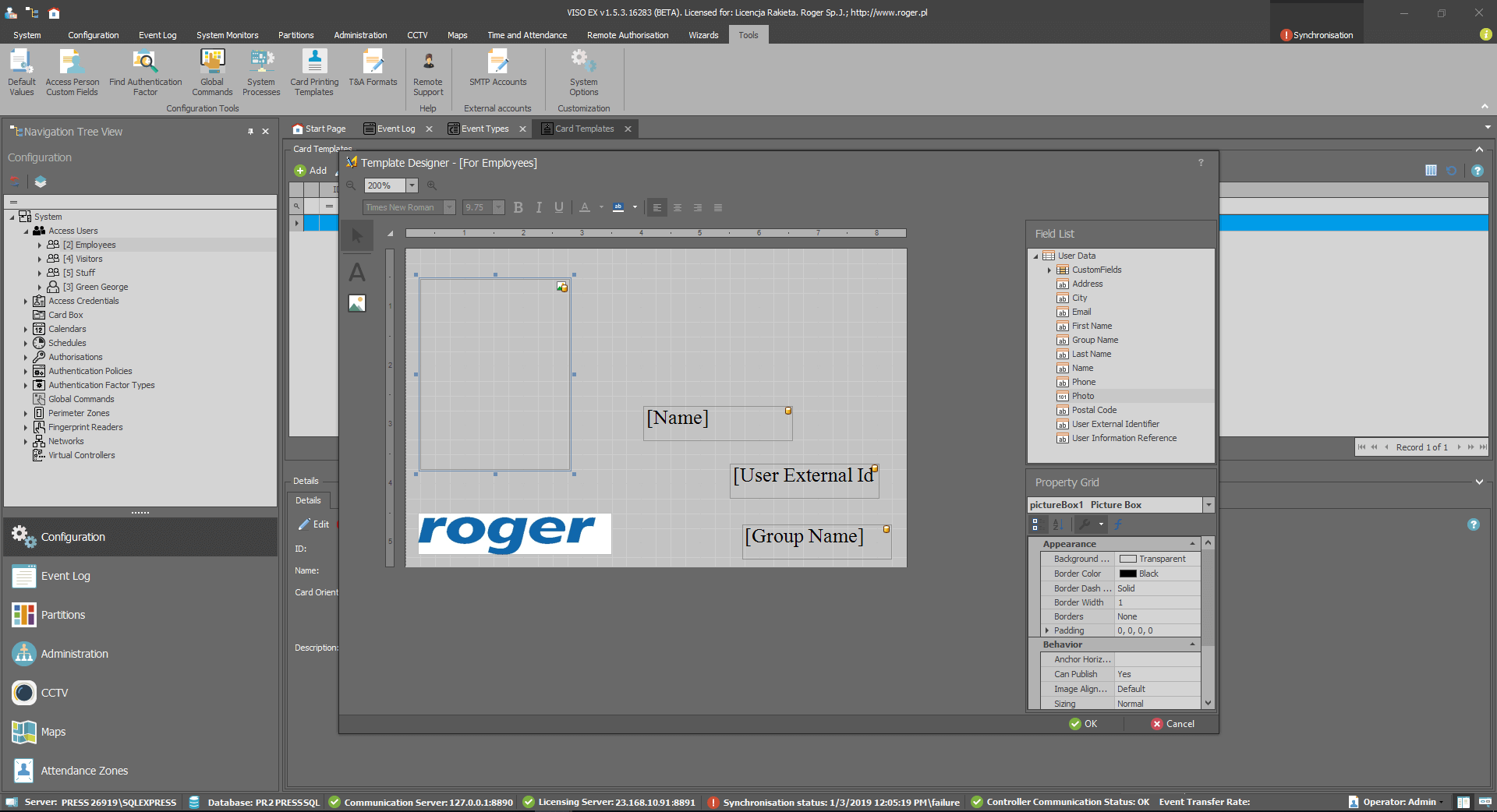Cancel the Template Designer dialog
Image resolution: width=1497 pixels, height=812 pixels.
[x=1173, y=724]
